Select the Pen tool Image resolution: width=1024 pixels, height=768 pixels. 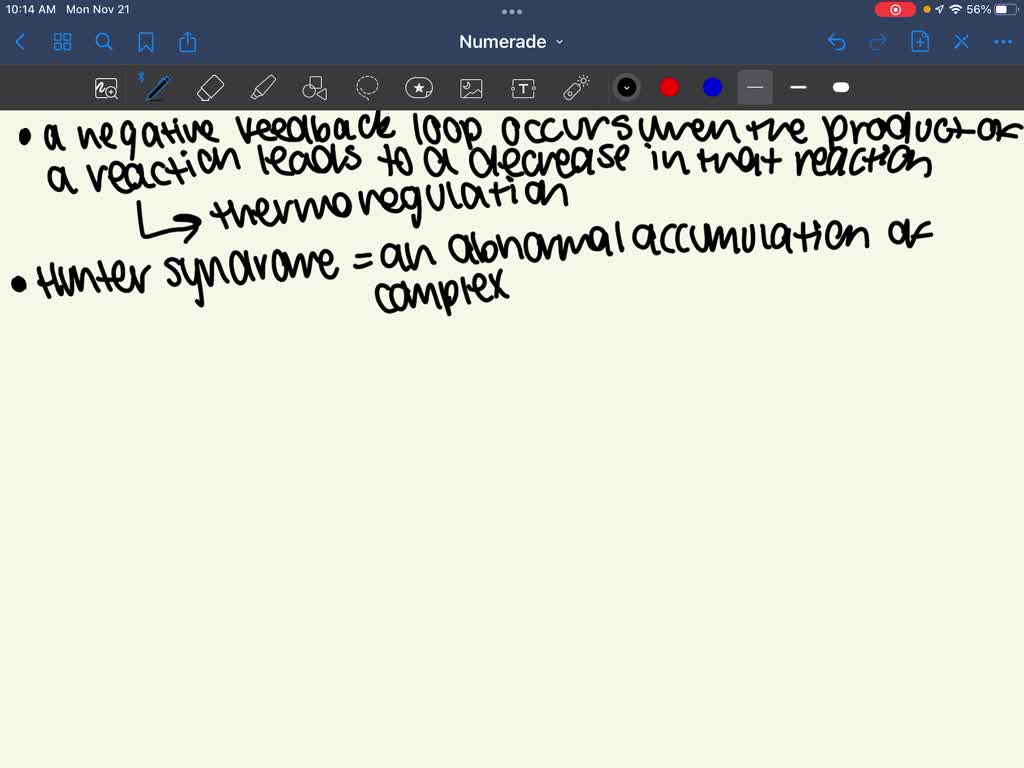pyautogui.click(x=157, y=88)
